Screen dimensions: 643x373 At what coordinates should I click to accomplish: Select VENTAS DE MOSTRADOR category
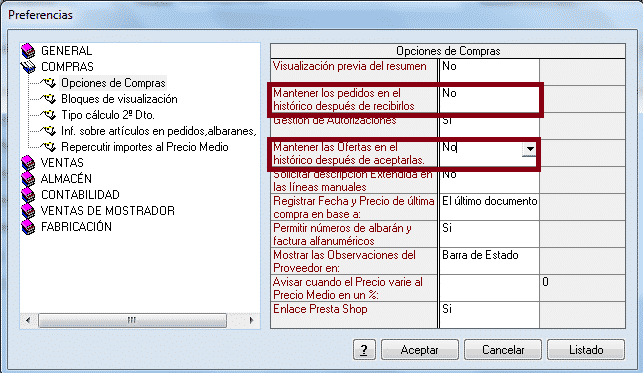coord(108,211)
